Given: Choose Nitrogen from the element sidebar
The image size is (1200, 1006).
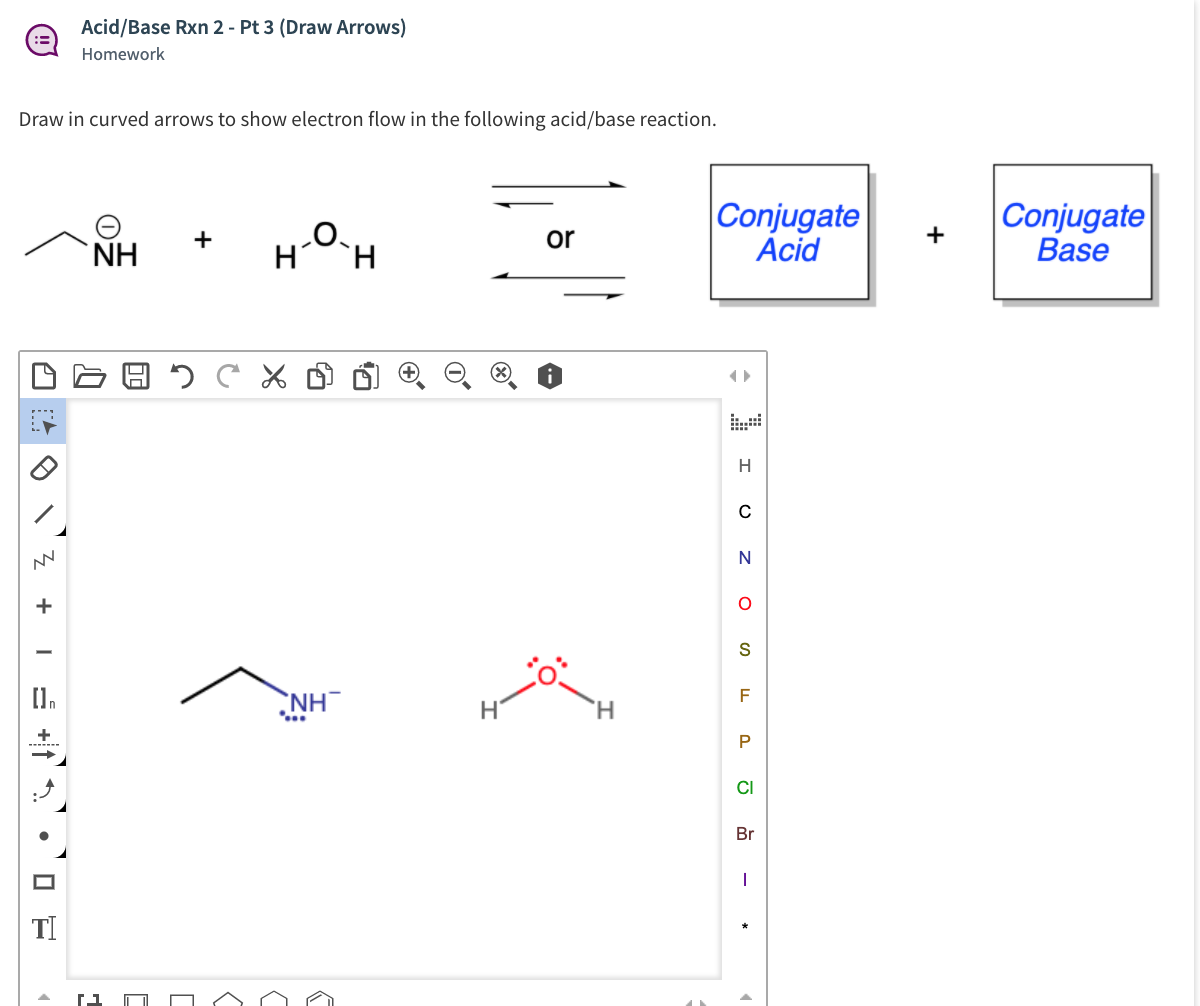Looking at the screenshot, I should tap(745, 558).
